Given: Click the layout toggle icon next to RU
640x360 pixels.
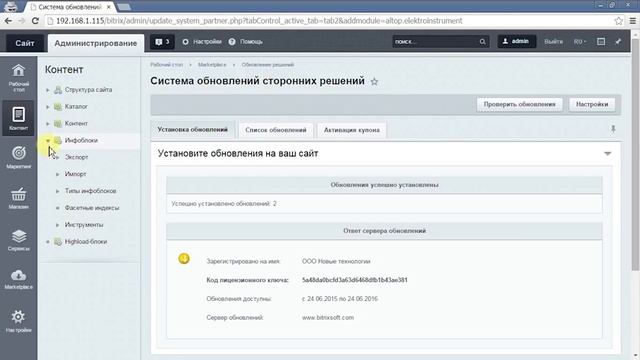Looking at the screenshot, I should point(601,41).
